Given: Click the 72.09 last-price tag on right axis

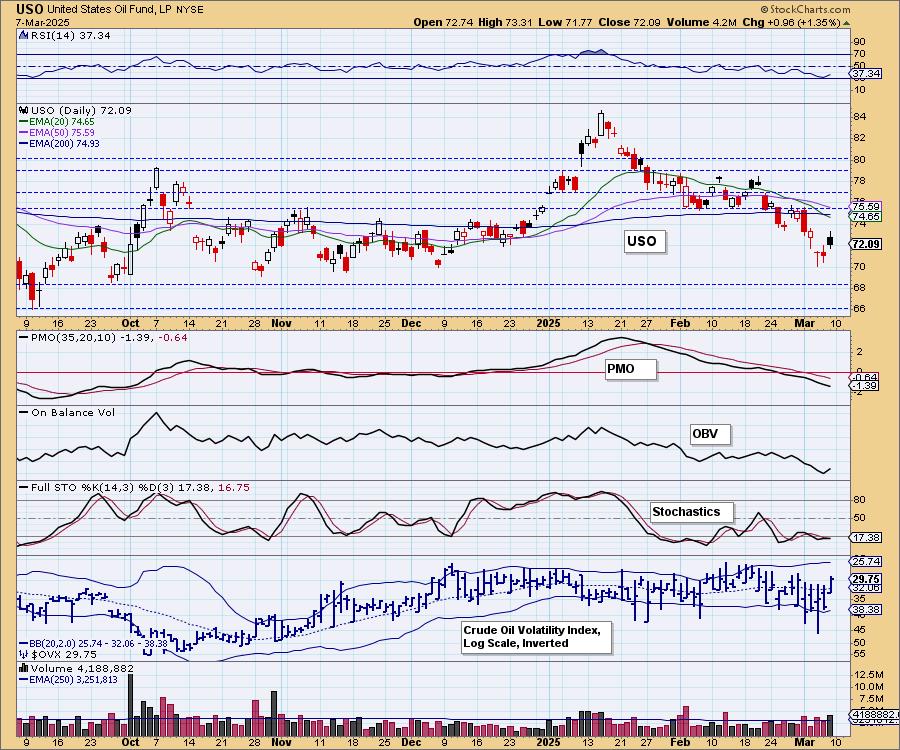Looking at the screenshot, I should click(x=866, y=244).
